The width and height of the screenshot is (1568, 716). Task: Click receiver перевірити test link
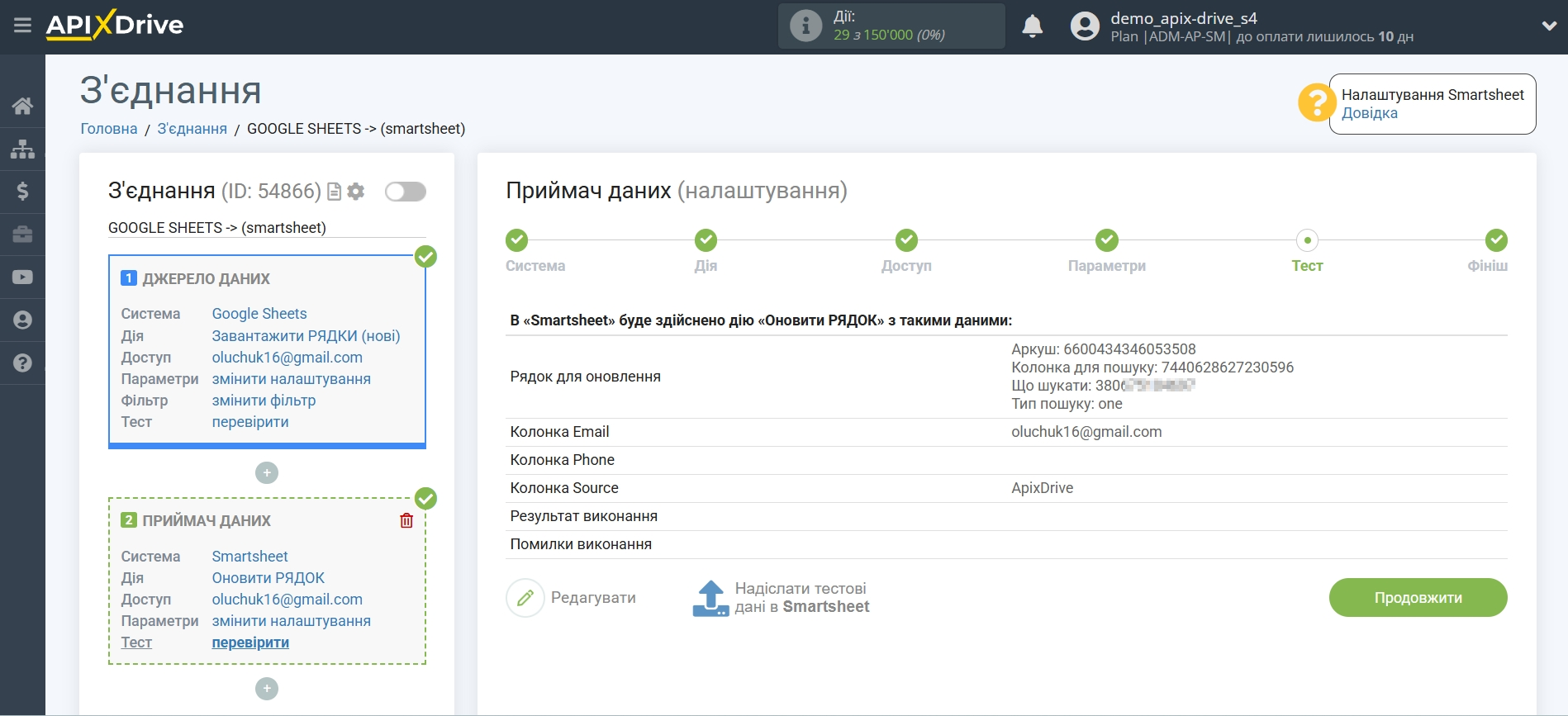click(250, 643)
